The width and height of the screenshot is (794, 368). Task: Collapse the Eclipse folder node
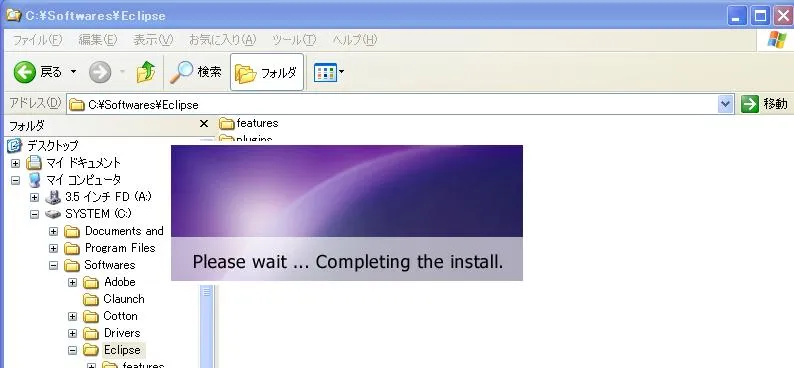tap(72, 350)
